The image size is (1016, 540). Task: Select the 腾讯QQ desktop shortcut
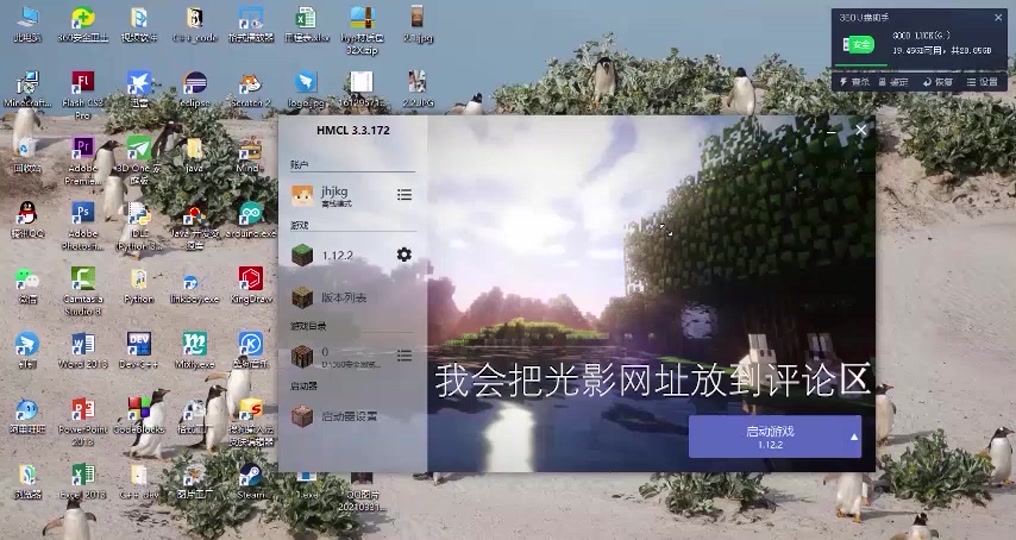pos(27,219)
